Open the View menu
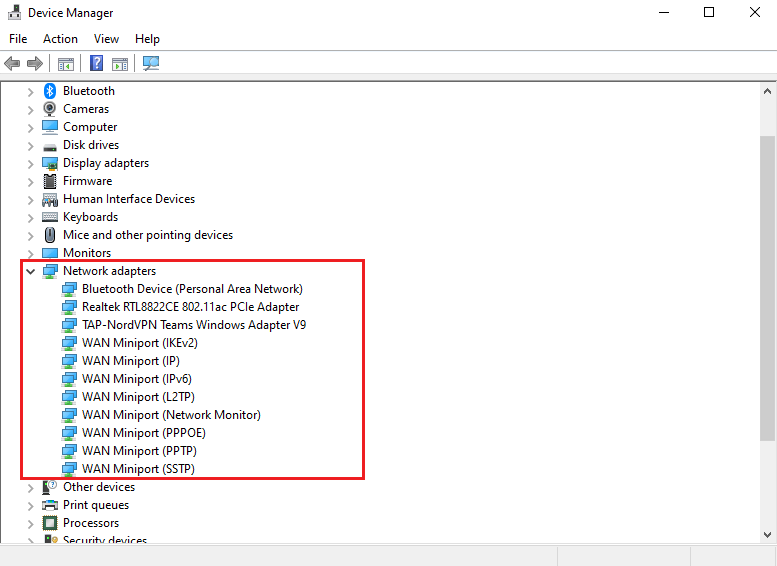Viewport: 777px width, 566px height. coord(107,39)
